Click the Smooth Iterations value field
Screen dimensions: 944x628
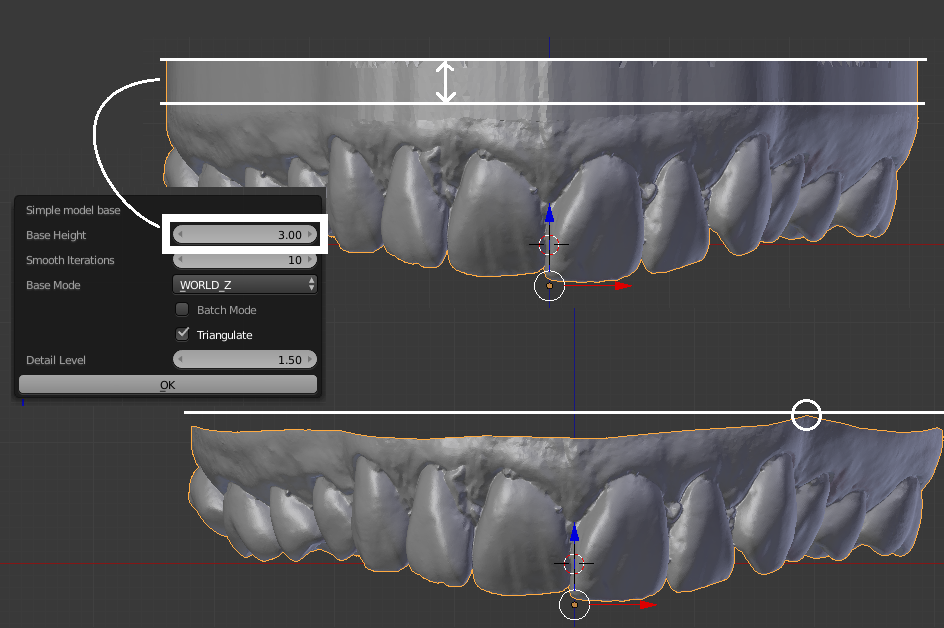[x=244, y=260]
